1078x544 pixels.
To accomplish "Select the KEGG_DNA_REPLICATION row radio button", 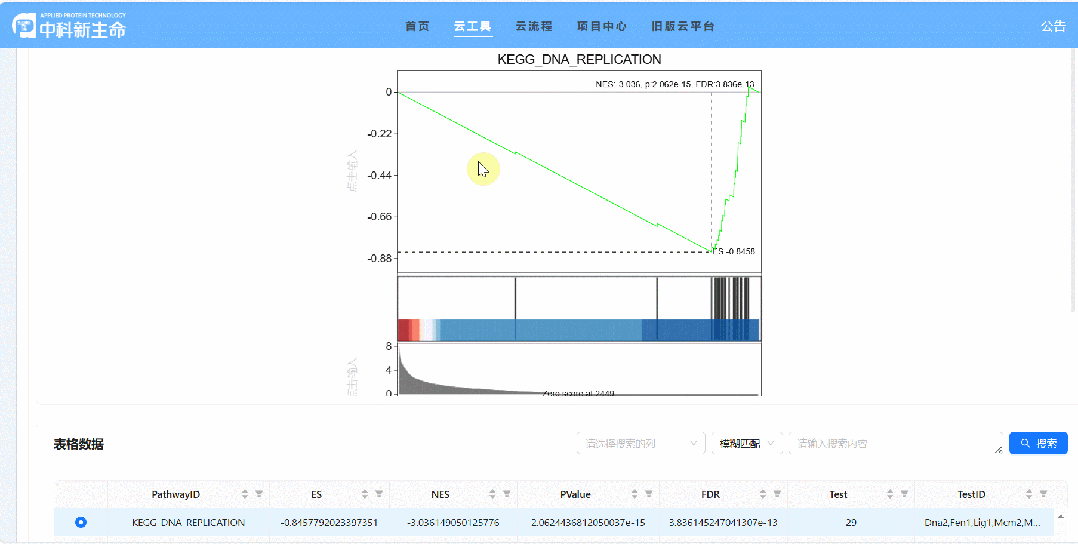I will click(81, 523).
